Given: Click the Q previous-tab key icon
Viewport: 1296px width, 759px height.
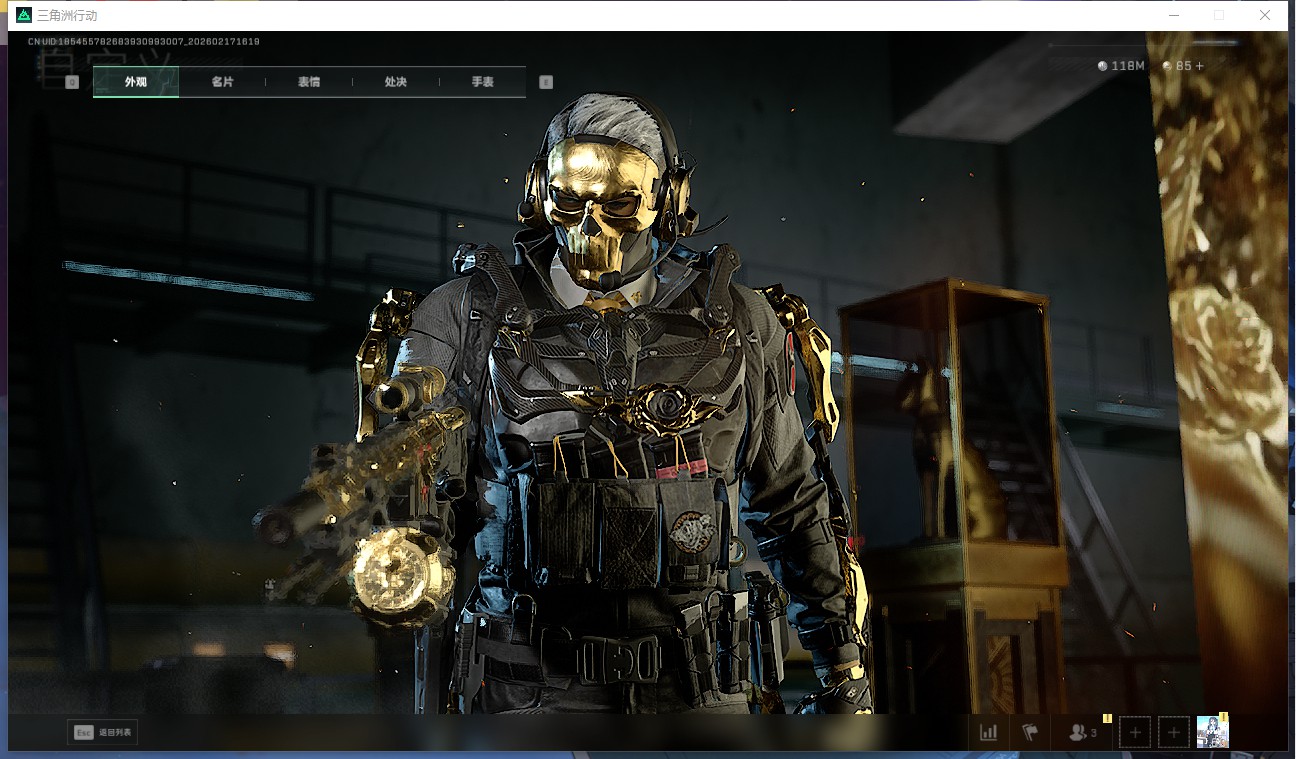Looking at the screenshot, I should point(72,82).
